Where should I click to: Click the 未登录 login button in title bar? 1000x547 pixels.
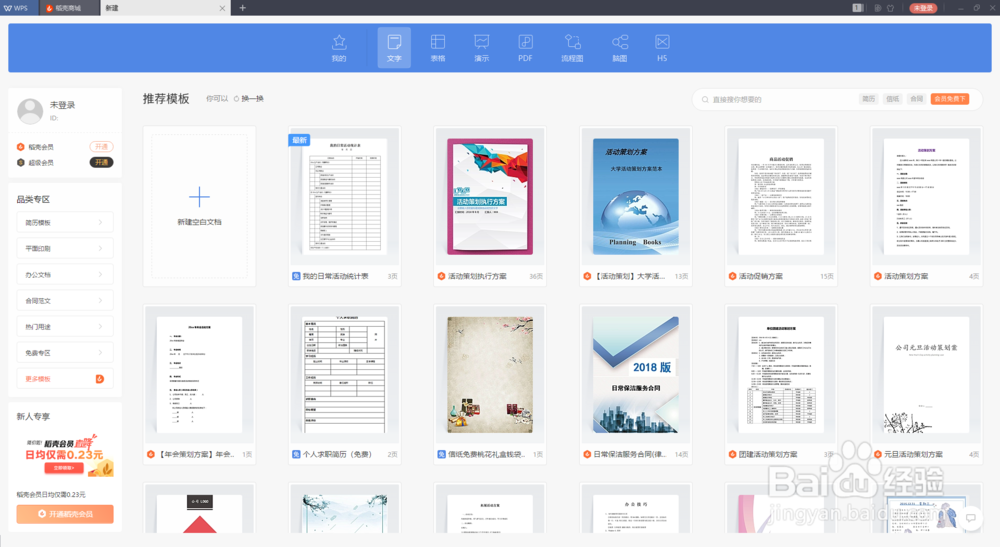coord(923,8)
